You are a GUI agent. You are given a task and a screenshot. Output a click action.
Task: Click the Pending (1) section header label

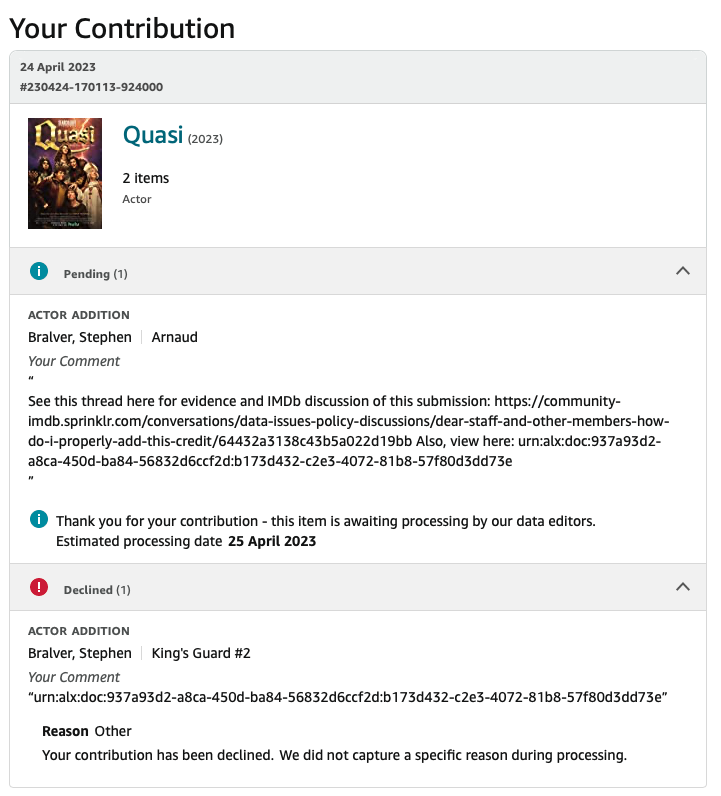pos(95,273)
